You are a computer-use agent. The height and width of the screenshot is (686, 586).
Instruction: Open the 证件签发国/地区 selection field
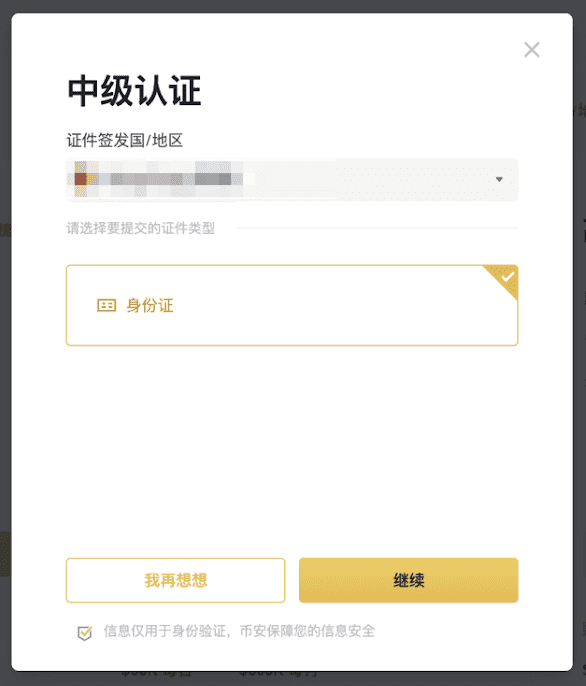point(292,179)
